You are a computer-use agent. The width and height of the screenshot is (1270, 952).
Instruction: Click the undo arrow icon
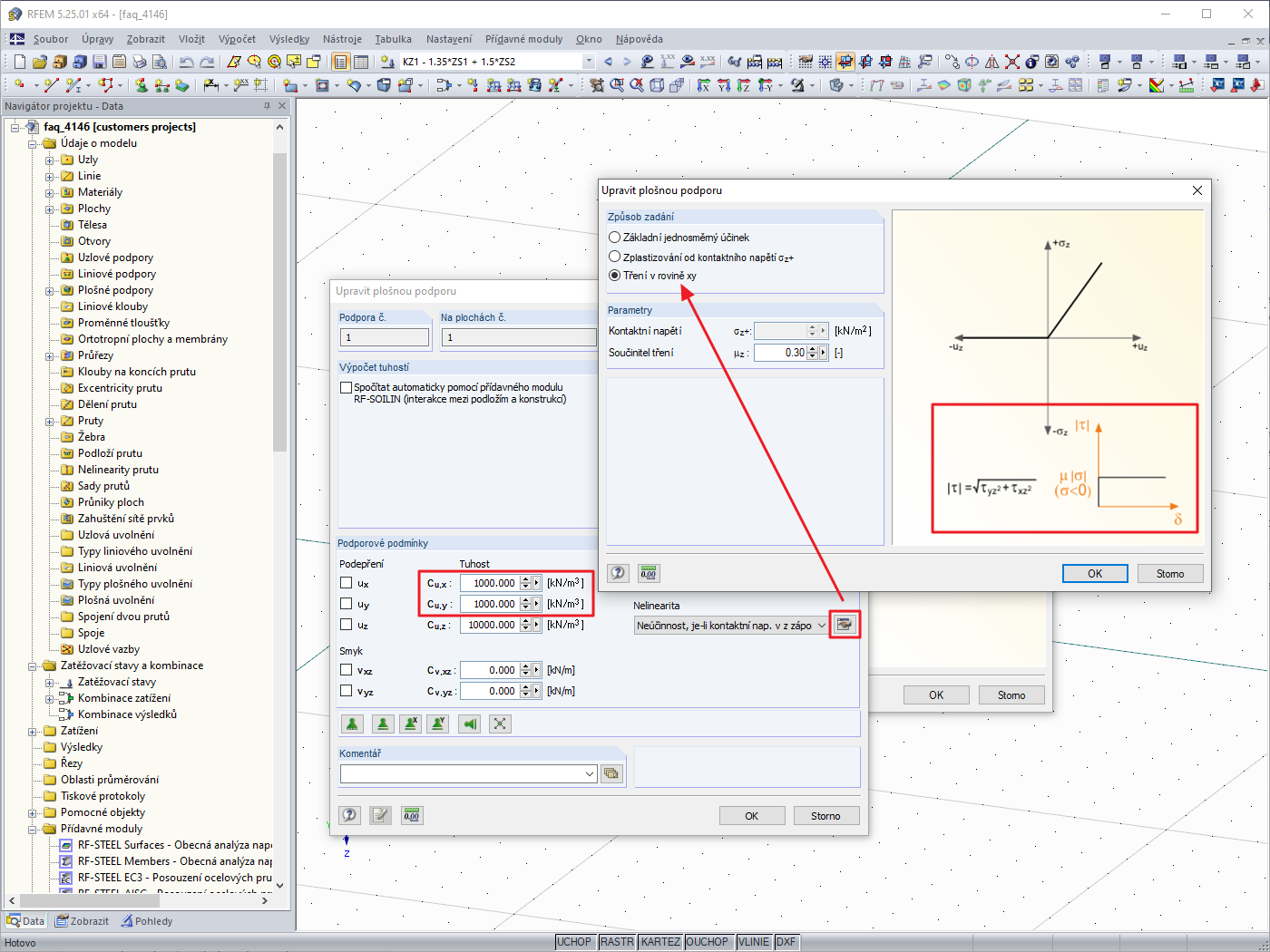click(x=186, y=62)
